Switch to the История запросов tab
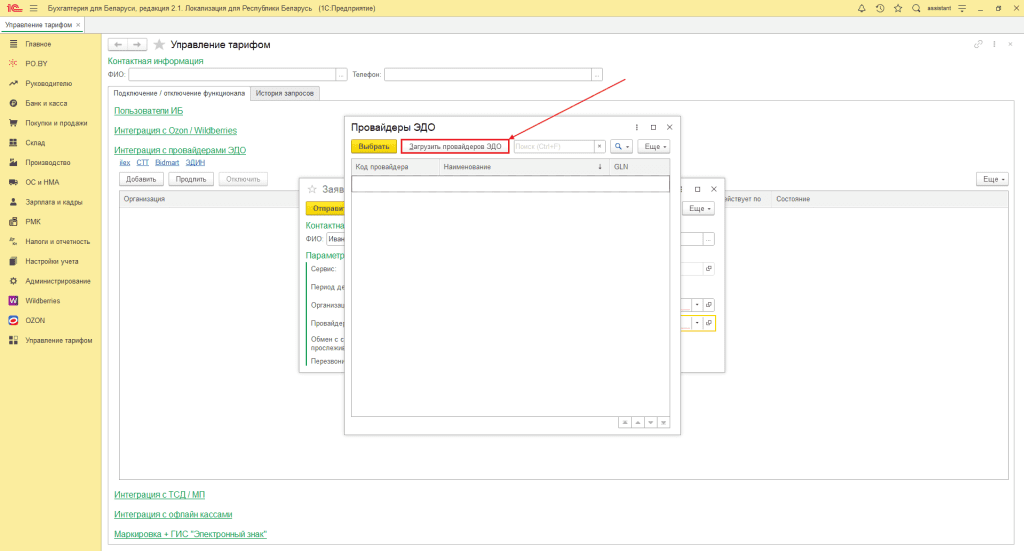This screenshot has height=551, width=1024. (284, 93)
